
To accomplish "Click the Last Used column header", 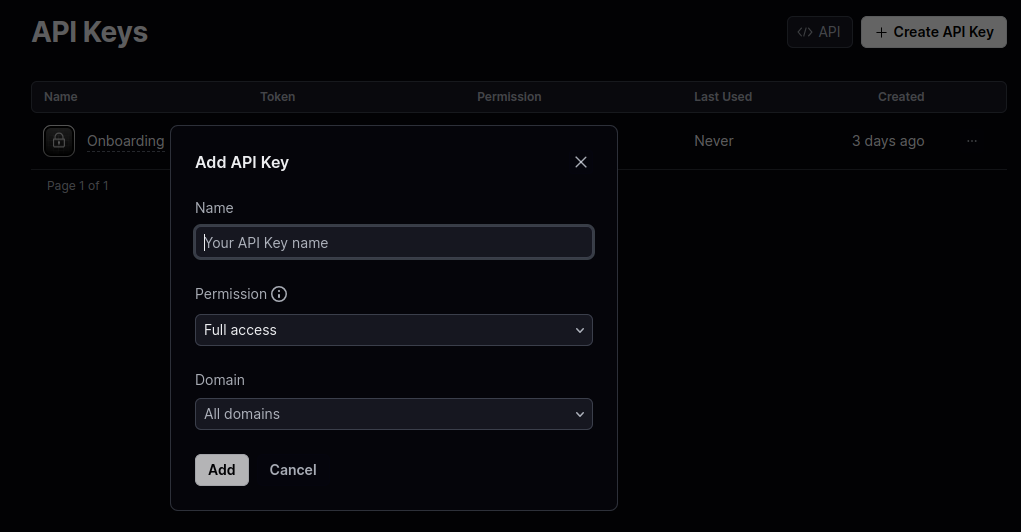I will pyautogui.click(x=723, y=97).
